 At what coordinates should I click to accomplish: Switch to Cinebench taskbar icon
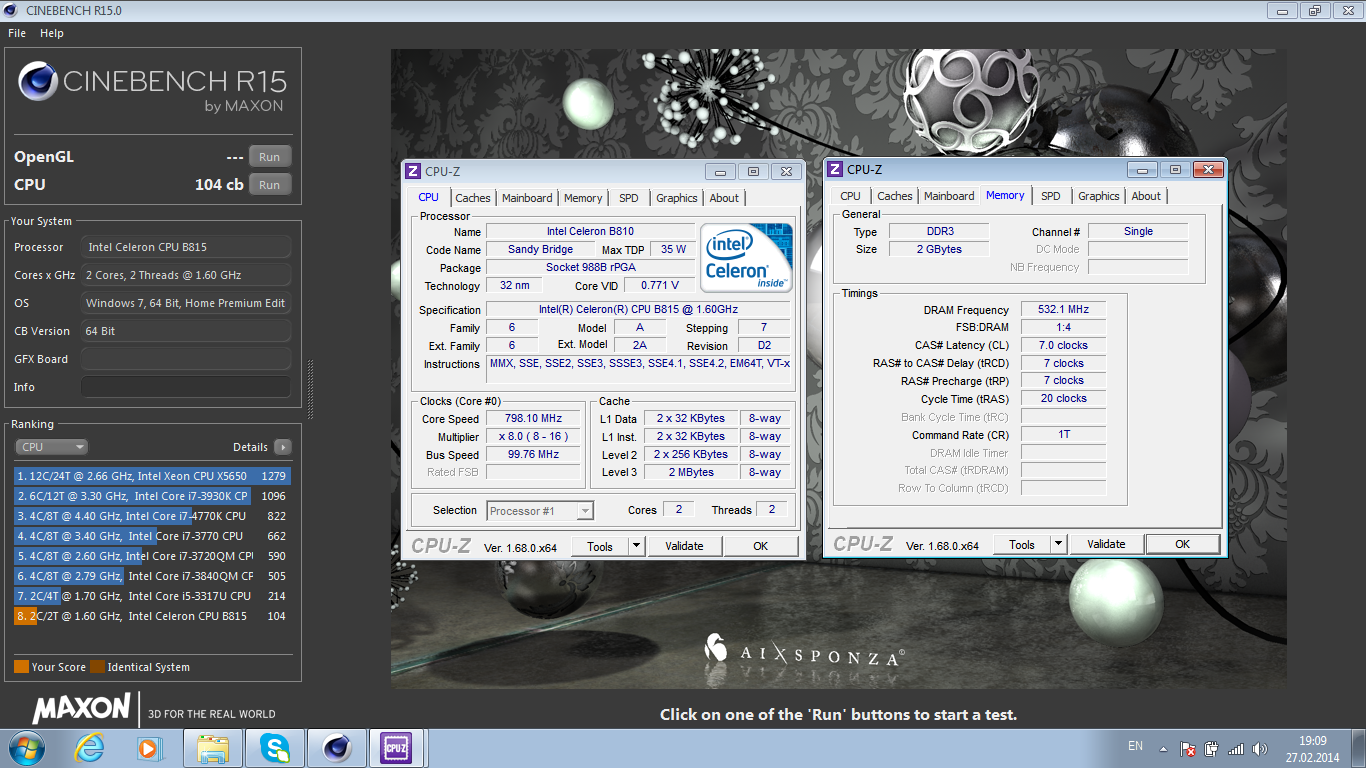coord(336,748)
